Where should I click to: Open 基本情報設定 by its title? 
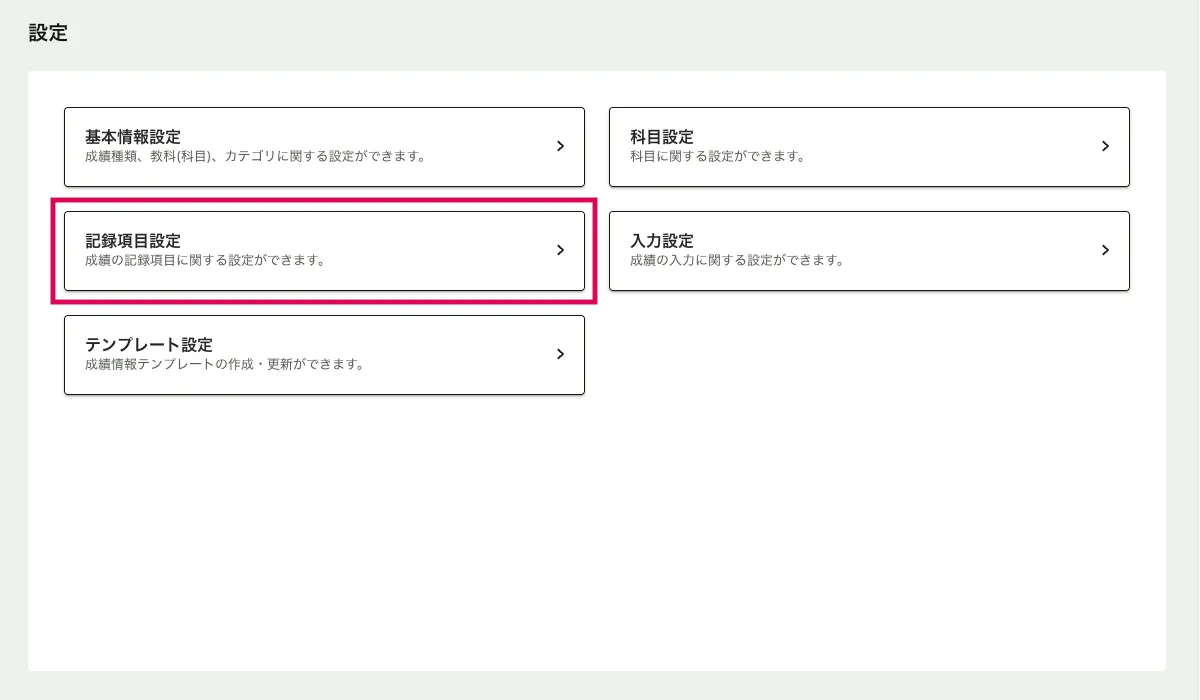tap(132, 137)
